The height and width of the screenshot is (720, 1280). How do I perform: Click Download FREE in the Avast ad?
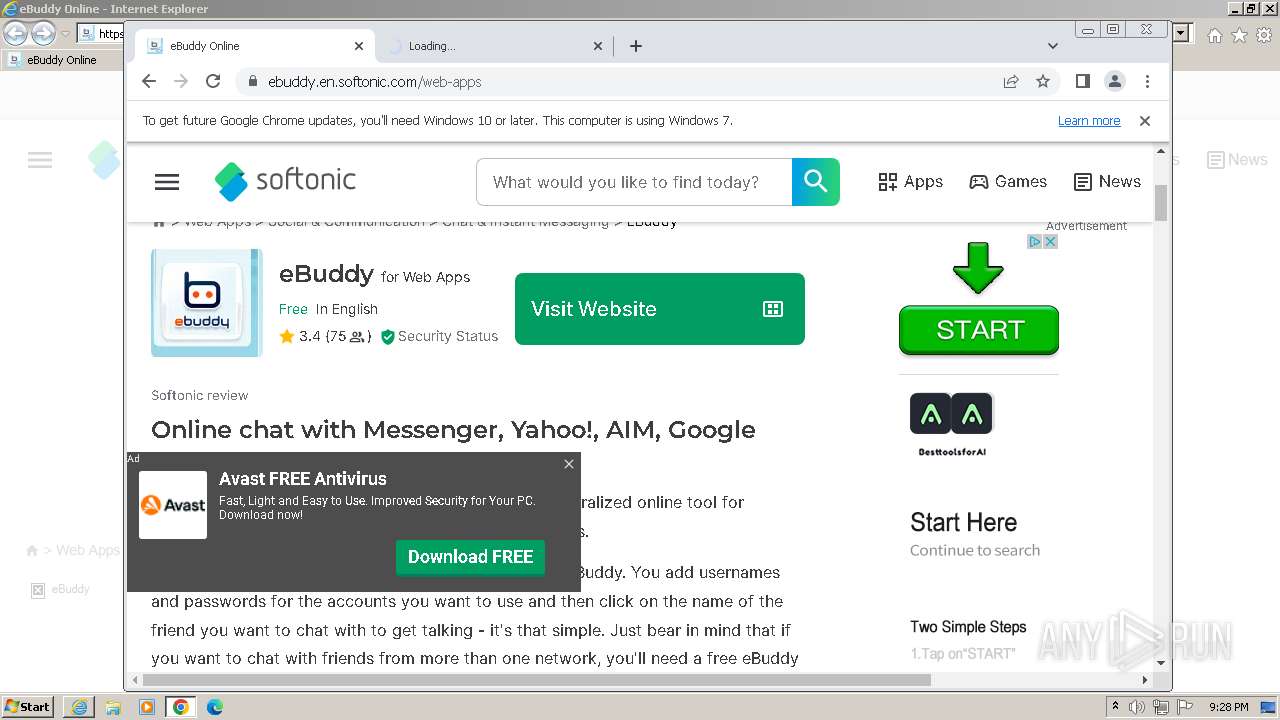click(x=470, y=557)
